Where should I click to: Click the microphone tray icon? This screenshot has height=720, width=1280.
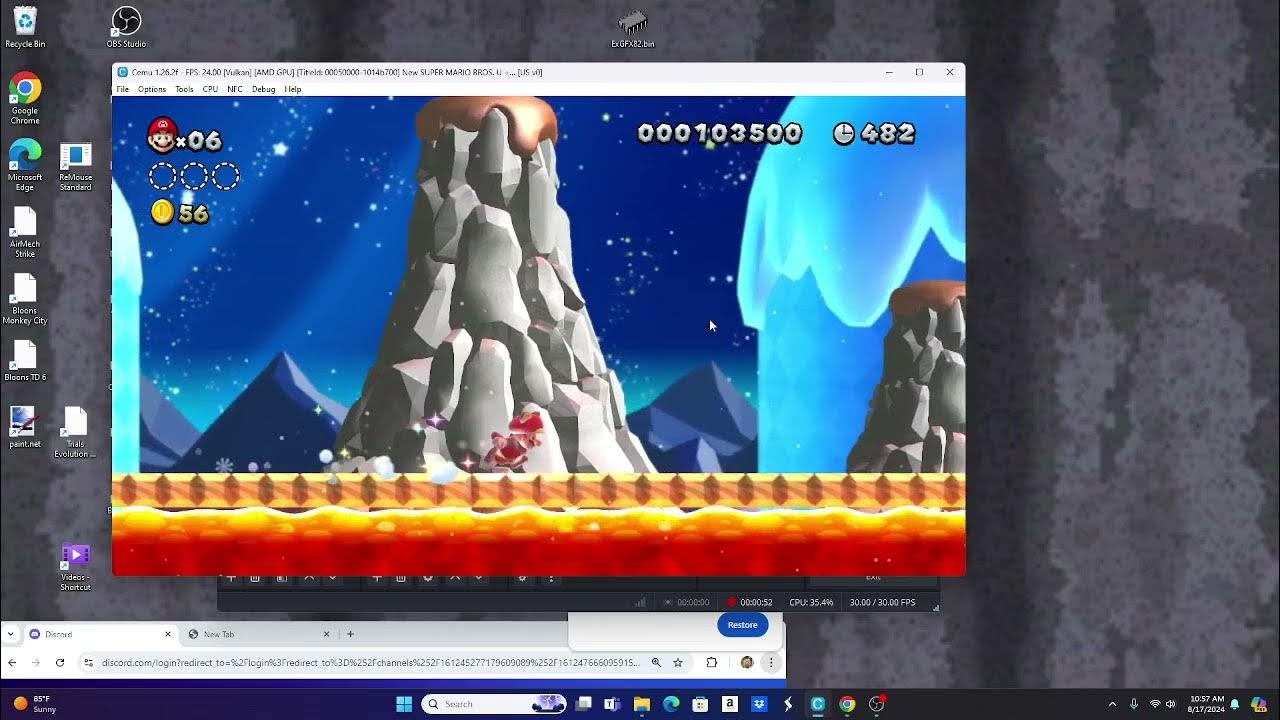(x=1134, y=704)
